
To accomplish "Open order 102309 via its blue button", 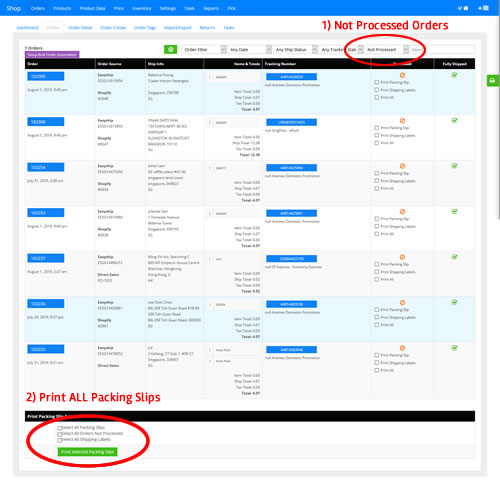I will click(46, 76).
